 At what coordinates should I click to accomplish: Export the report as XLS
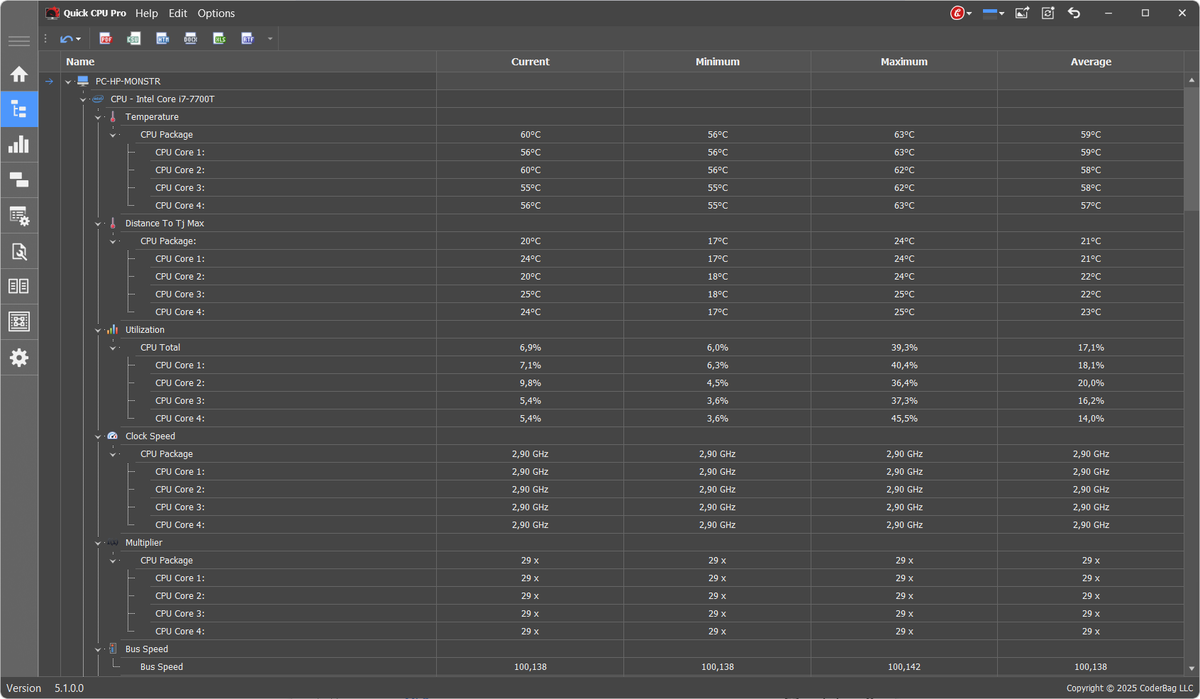pyautogui.click(x=219, y=39)
